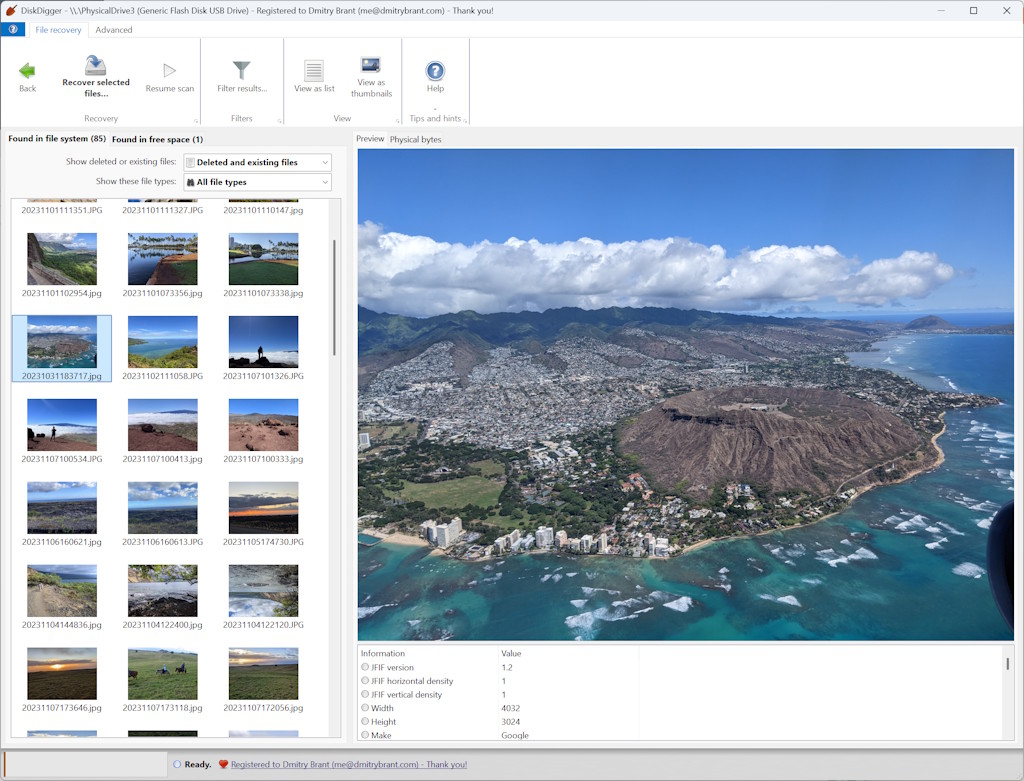The image size is (1024, 781).
Task: Select the JFIF version radio button
Action: click(x=366, y=666)
